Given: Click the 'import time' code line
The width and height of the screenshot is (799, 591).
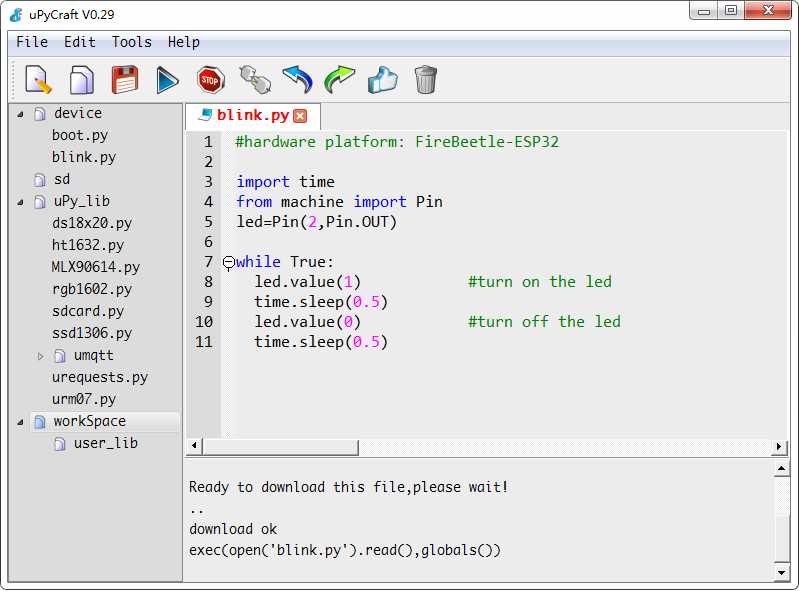Looking at the screenshot, I should [285, 182].
